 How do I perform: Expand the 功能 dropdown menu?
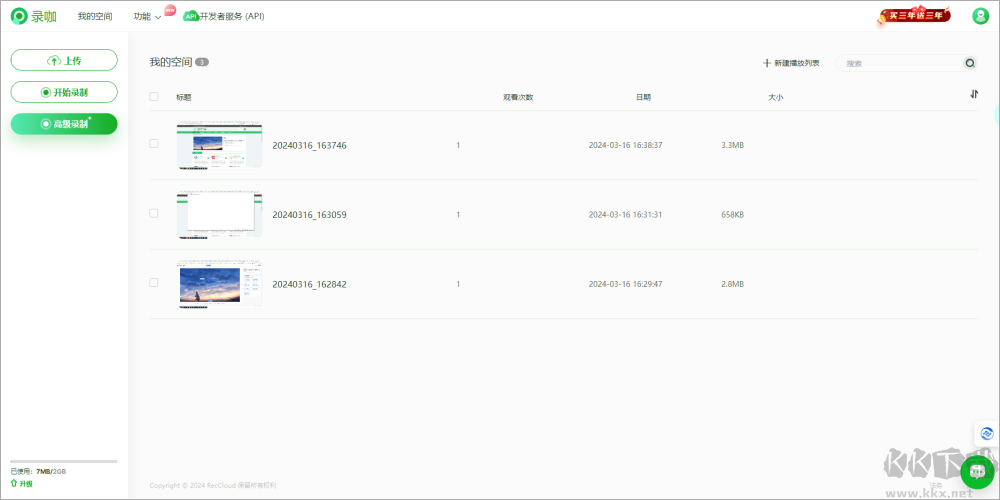(x=147, y=16)
